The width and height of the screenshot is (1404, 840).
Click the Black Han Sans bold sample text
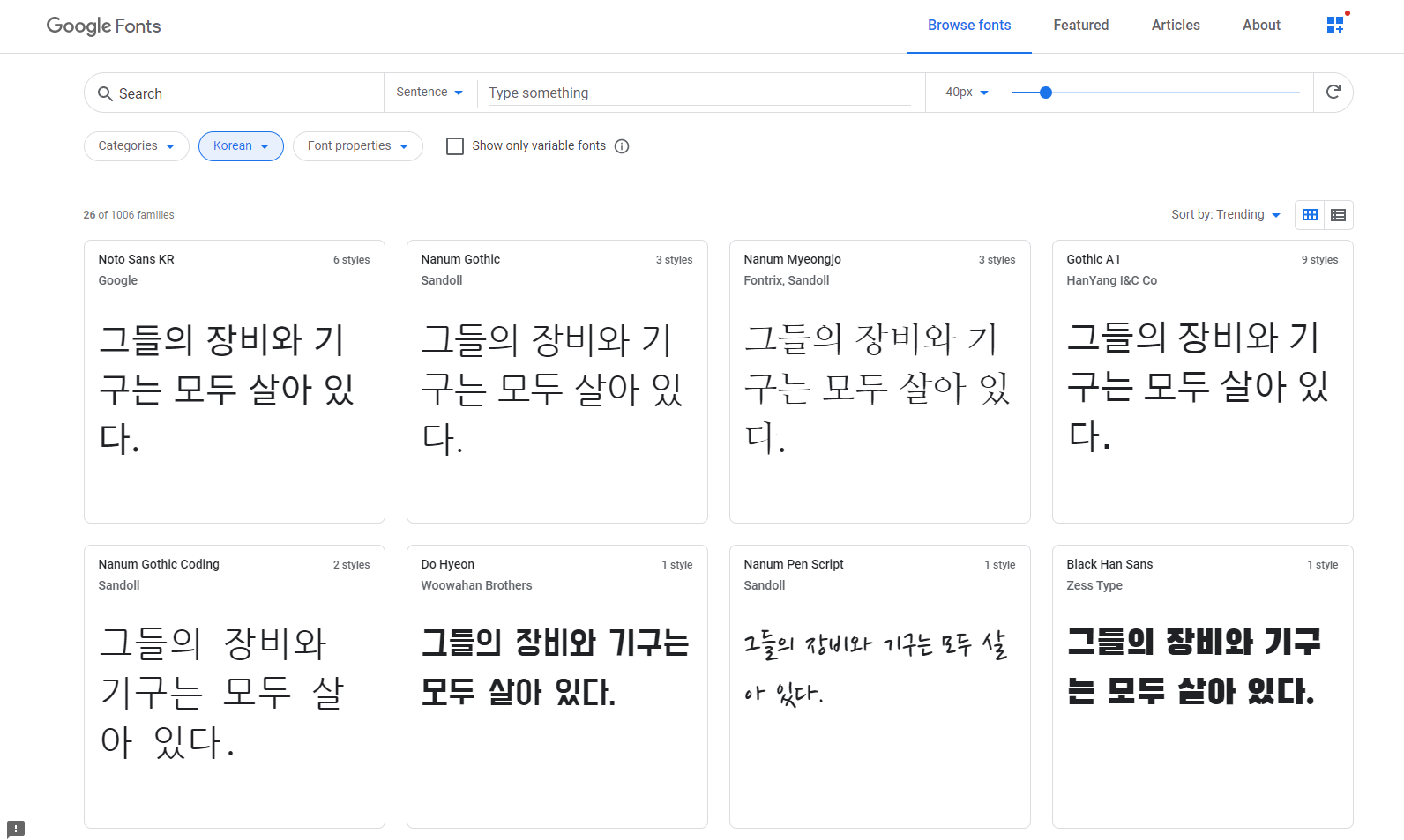click(x=1194, y=666)
